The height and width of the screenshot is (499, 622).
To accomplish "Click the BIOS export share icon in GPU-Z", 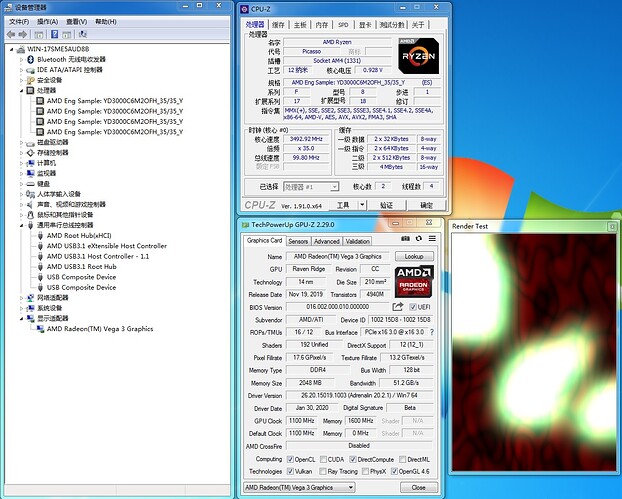I will (397, 307).
